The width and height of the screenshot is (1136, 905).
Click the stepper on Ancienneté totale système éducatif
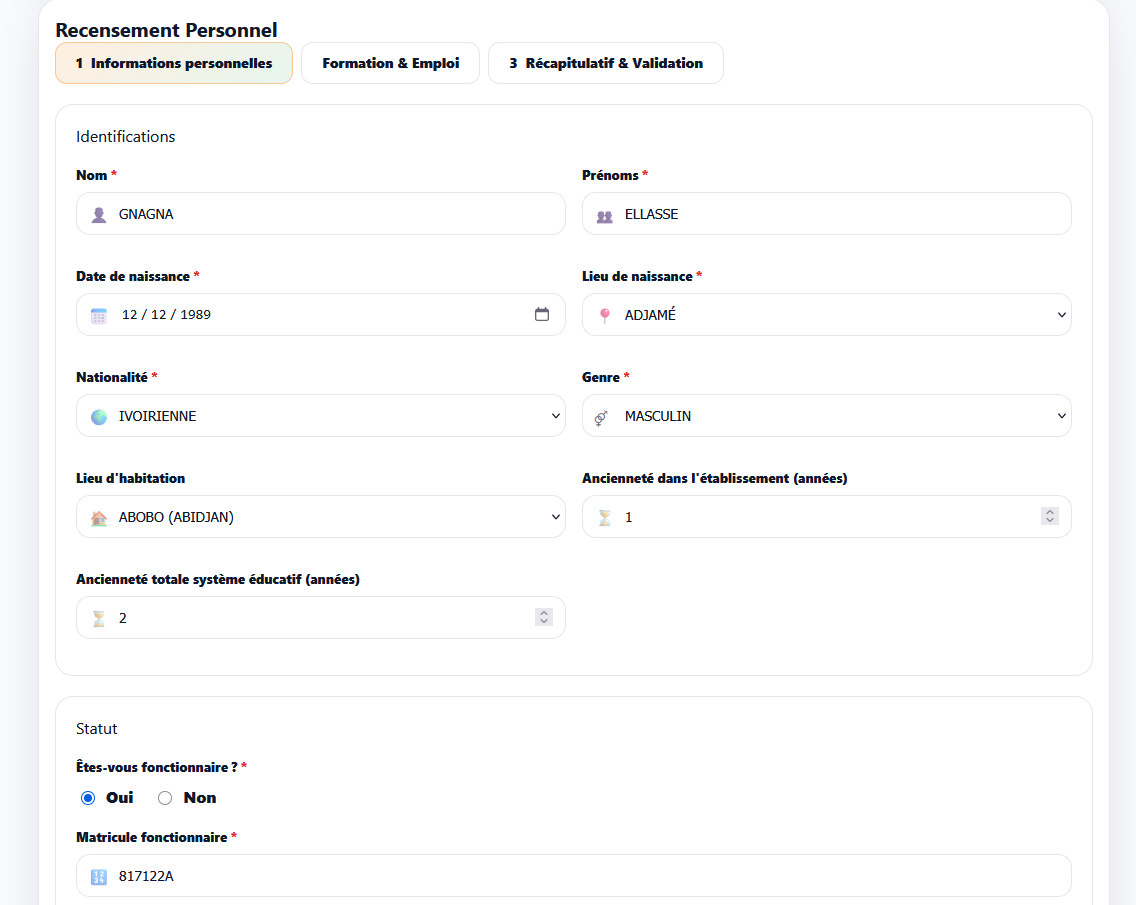point(543,617)
